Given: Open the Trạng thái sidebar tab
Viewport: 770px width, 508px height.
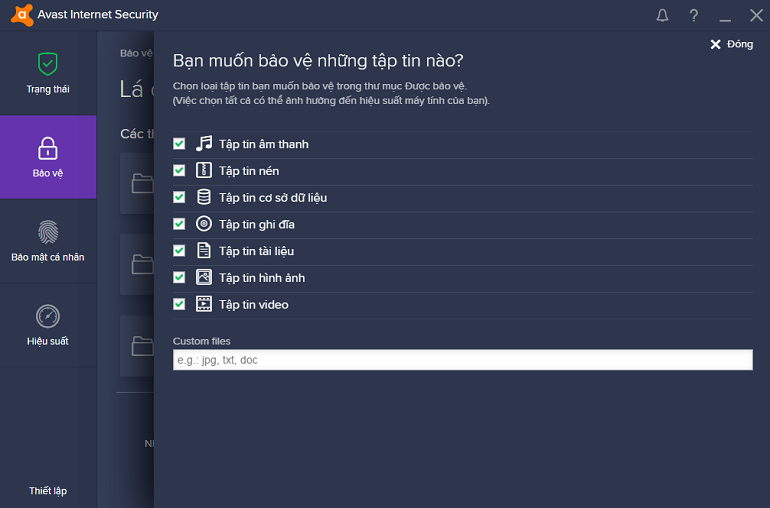Looking at the screenshot, I should click(x=48, y=72).
